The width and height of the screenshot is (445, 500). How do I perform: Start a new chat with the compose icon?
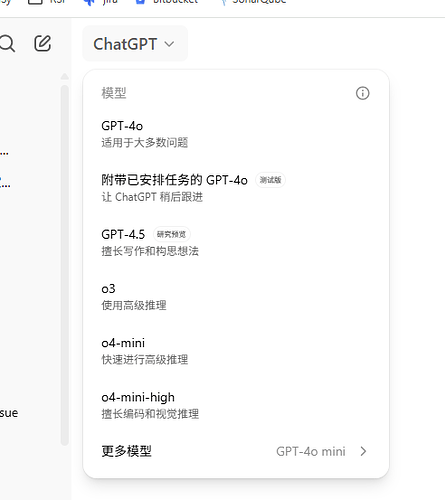pyautogui.click(x=43, y=43)
